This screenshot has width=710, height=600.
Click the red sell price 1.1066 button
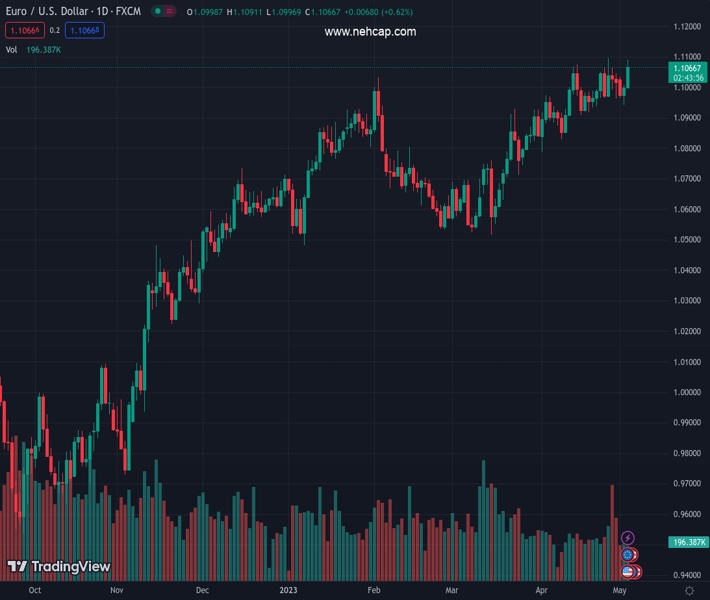[23, 30]
